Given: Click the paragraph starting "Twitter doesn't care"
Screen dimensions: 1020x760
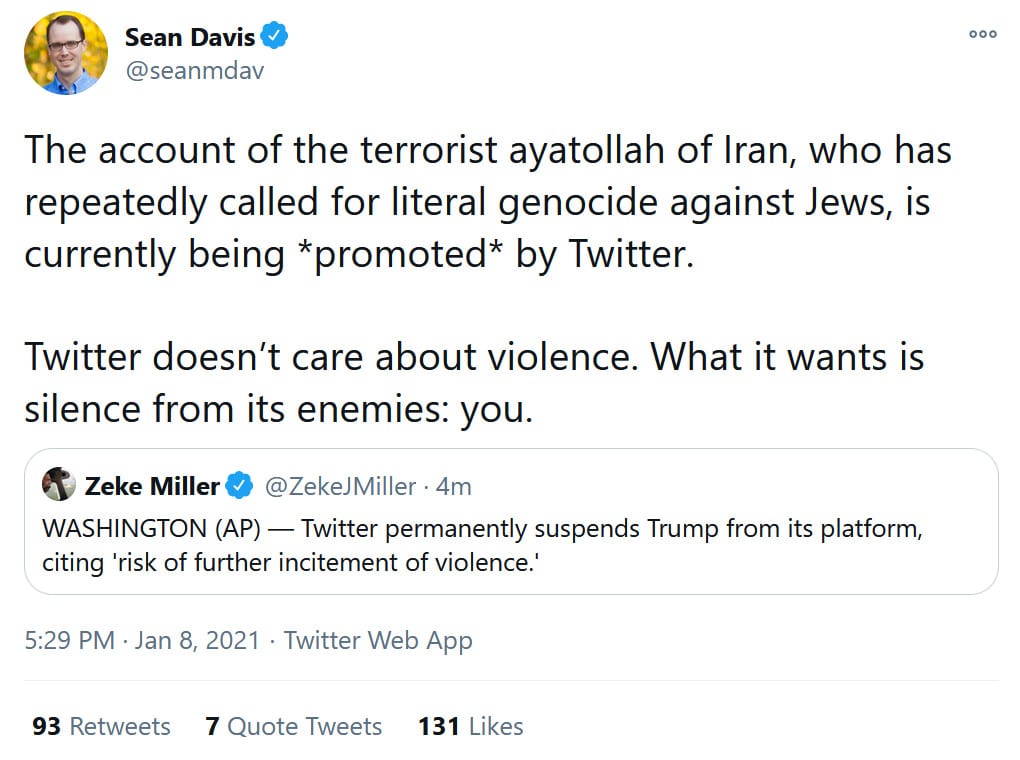Looking at the screenshot, I should [x=474, y=383].
